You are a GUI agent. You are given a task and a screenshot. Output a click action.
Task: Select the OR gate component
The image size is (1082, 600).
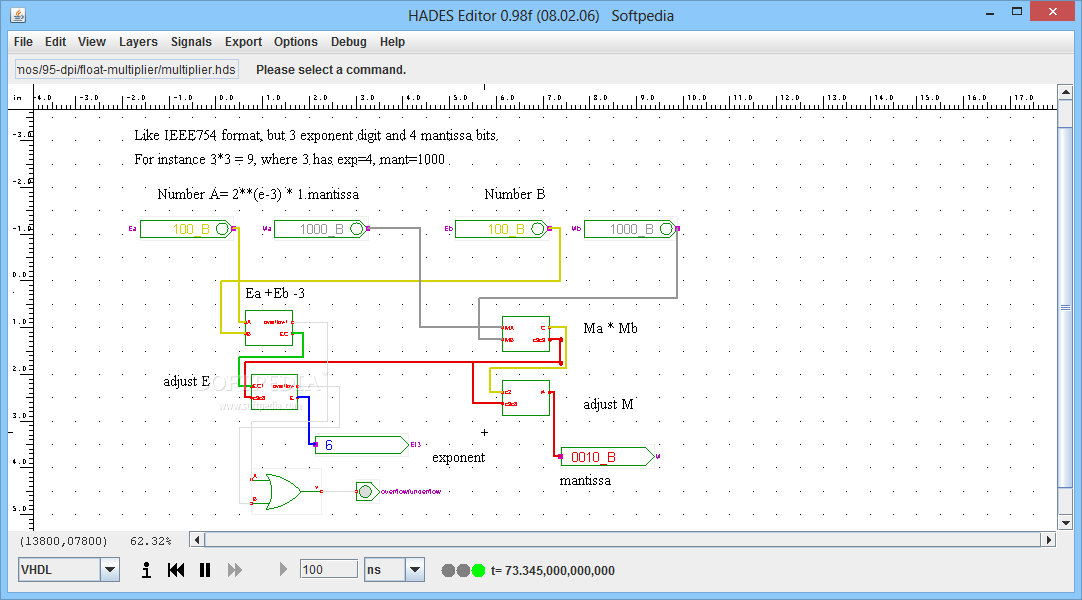pos(284,492)
